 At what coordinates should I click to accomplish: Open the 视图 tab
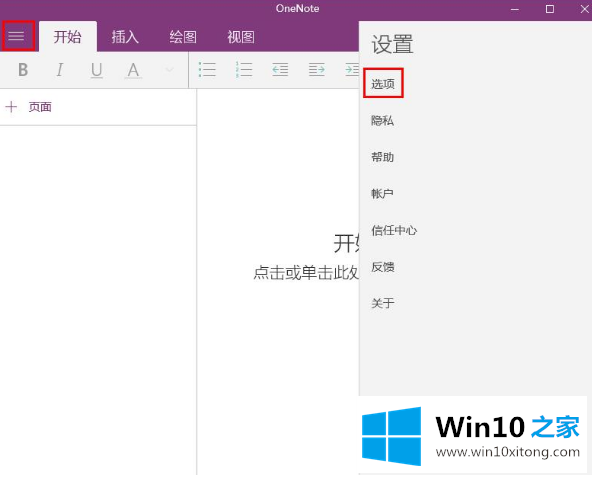tap(240, 37)
